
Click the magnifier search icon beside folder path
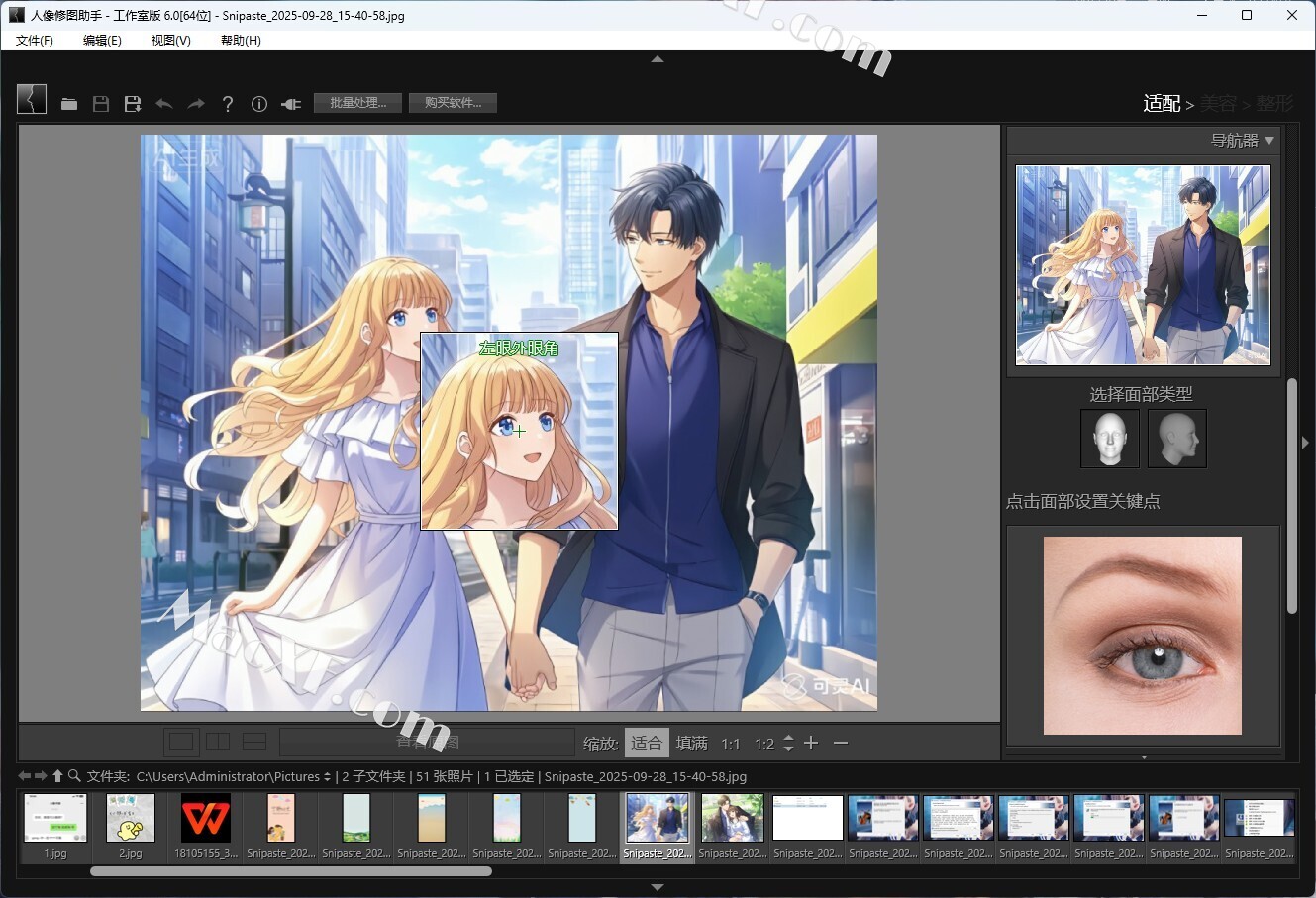pos(74,776)
